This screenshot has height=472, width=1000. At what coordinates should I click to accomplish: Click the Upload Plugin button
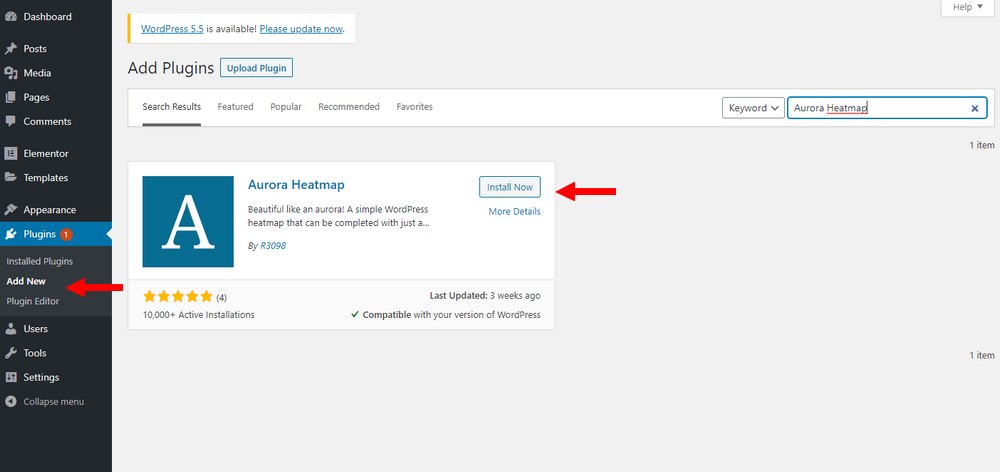(256, 68)
